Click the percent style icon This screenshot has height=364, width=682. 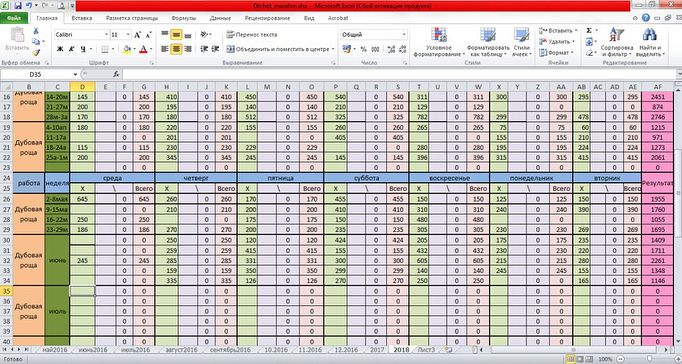click(364, 49)
